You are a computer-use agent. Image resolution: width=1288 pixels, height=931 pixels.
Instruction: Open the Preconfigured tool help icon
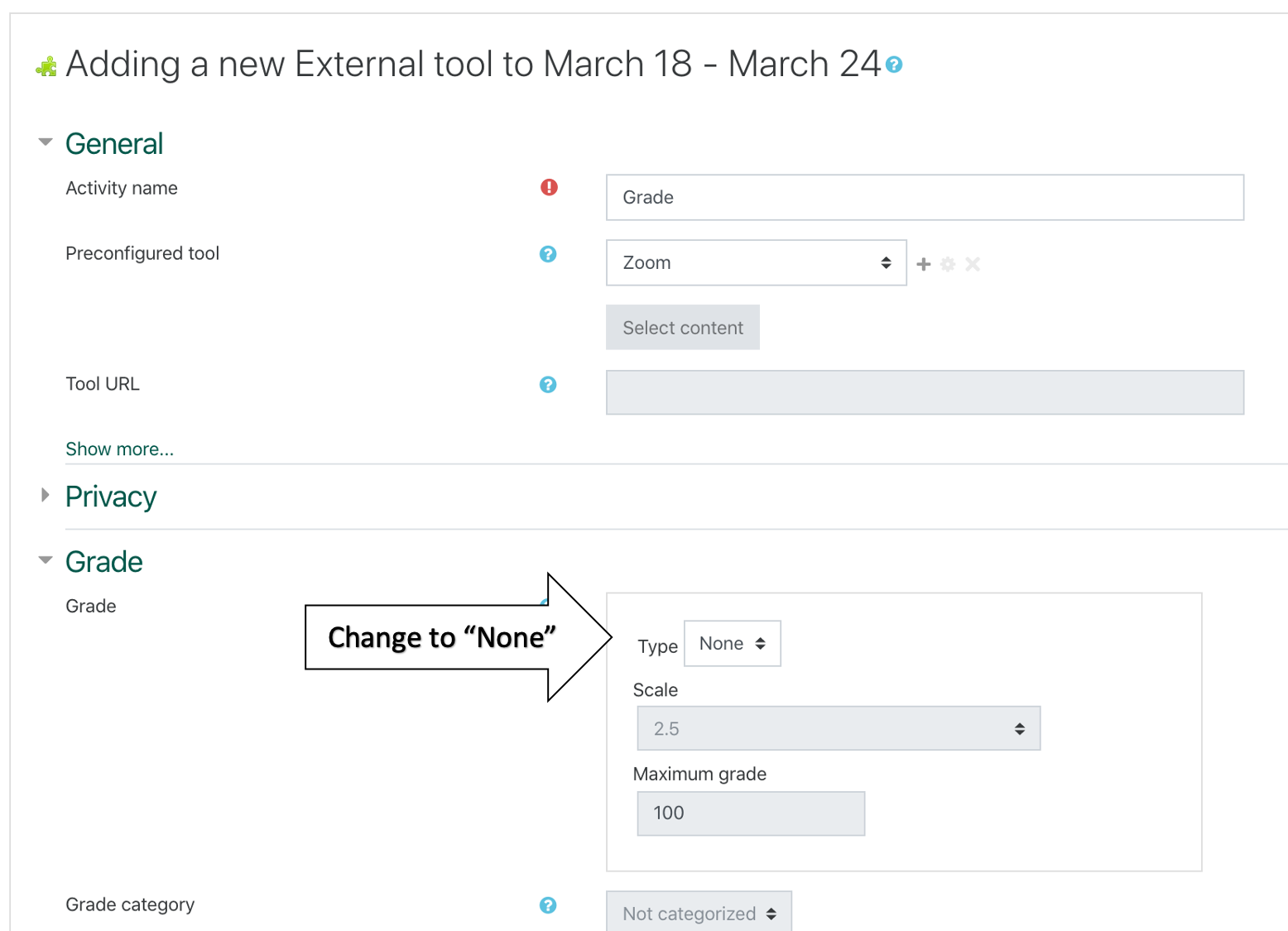click(548, 254)
